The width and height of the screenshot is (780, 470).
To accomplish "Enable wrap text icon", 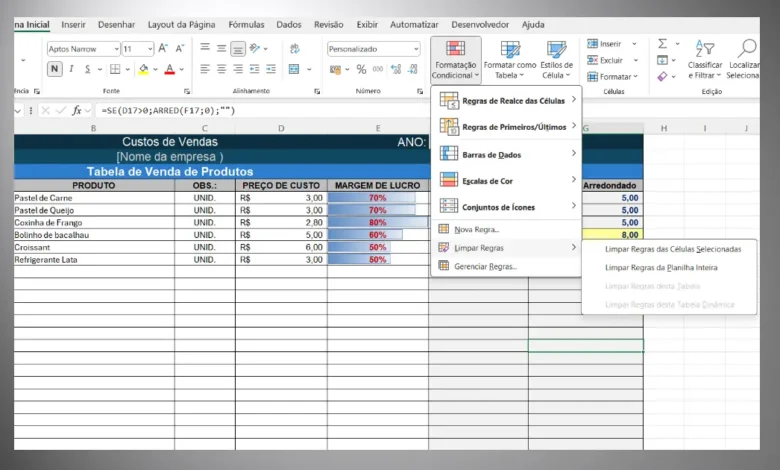I will tap(294, 48).
